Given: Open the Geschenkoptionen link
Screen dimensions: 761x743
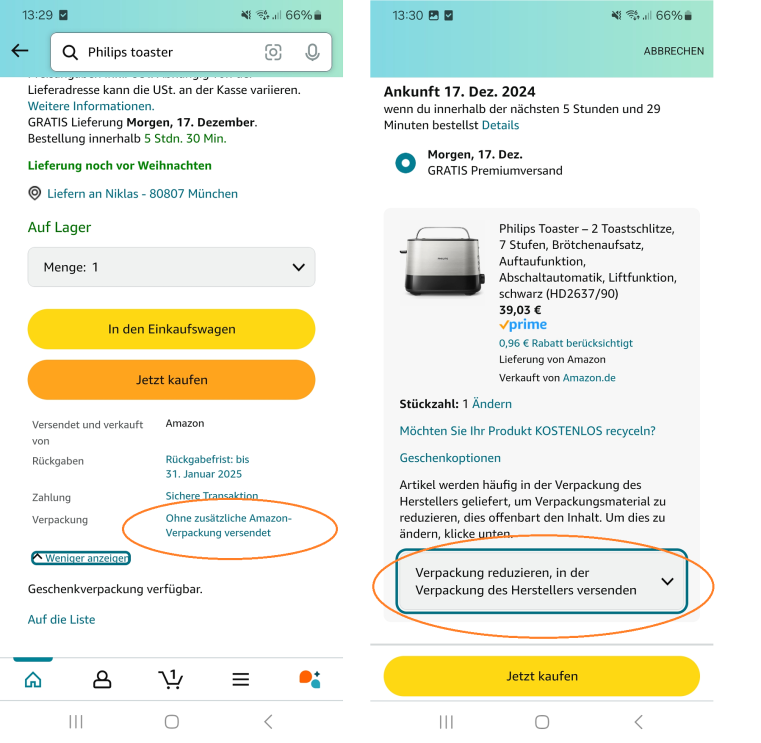Looking at the screenshot, I should [450, 458].
